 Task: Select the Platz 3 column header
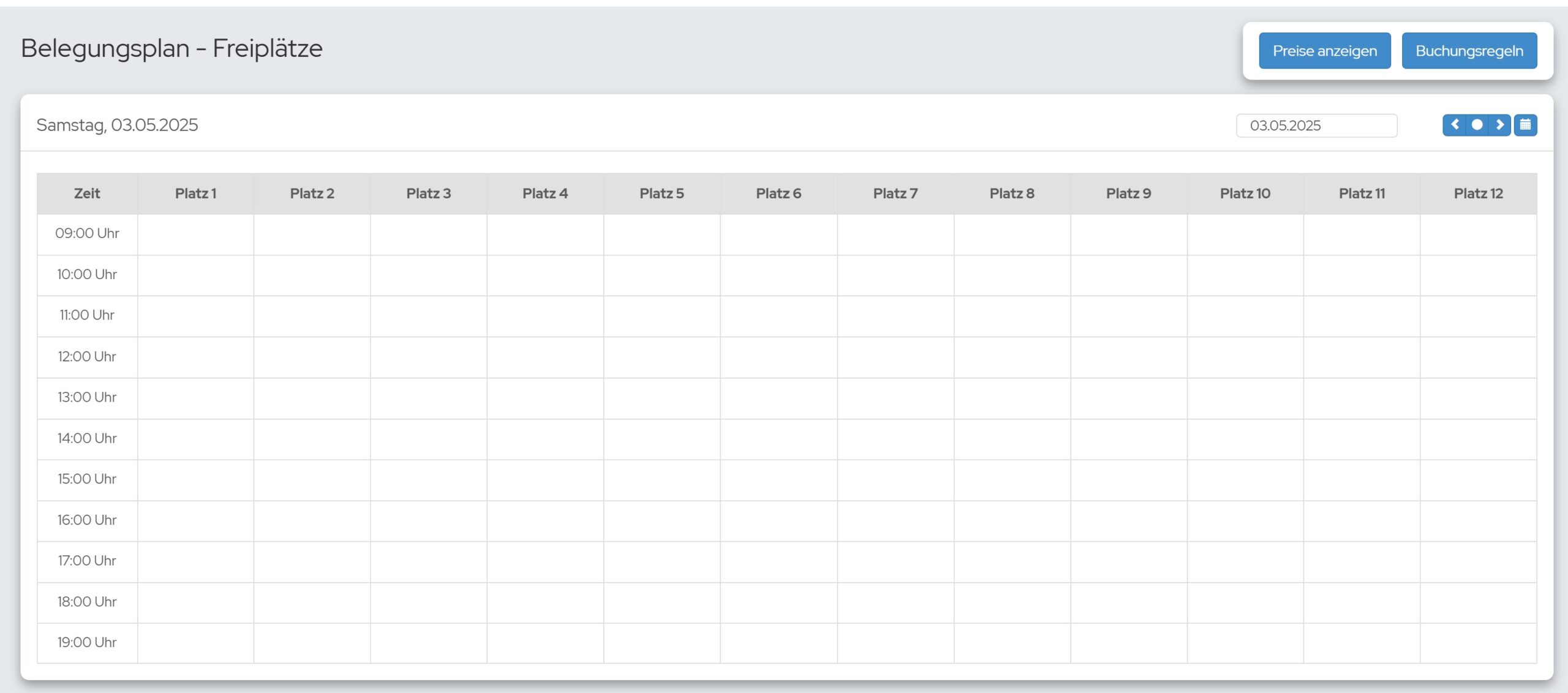429,193
